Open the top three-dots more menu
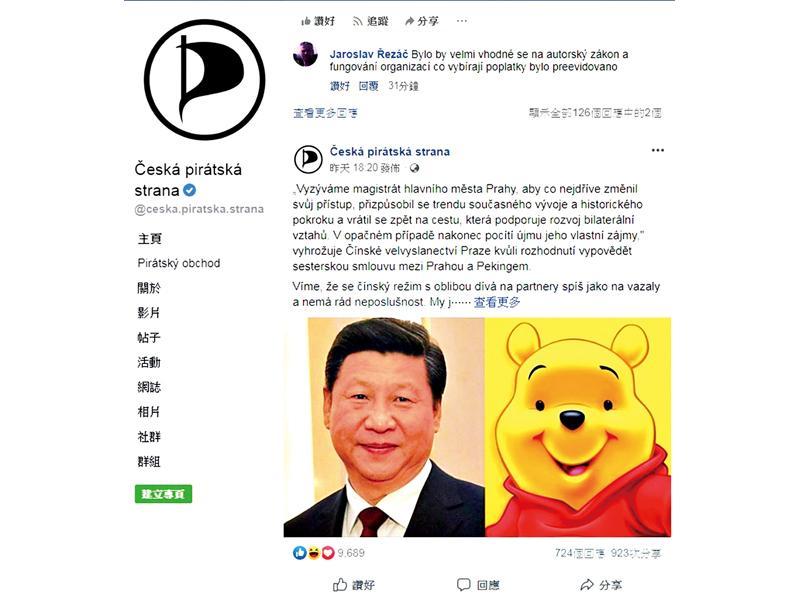800x600 pixels. pyautogui.click(x=461, y=21)
